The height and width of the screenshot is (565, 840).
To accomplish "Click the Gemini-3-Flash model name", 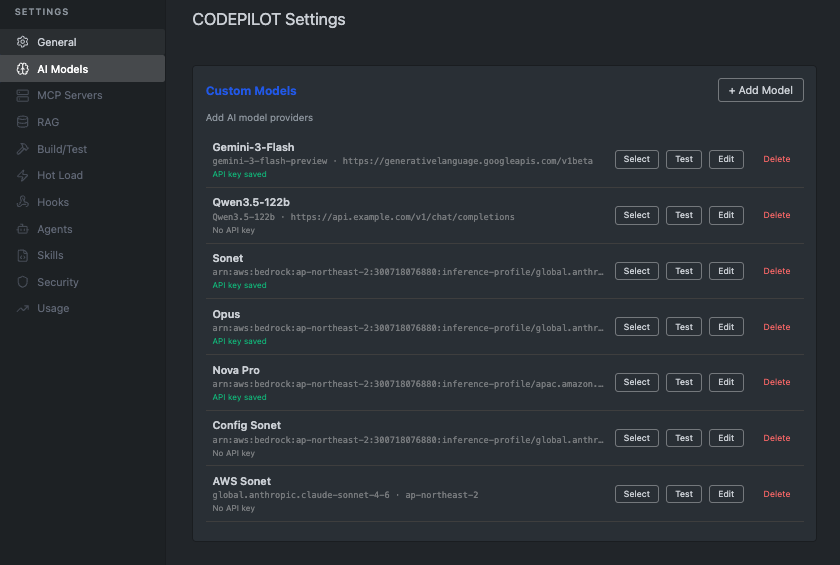I will (253, 147).
